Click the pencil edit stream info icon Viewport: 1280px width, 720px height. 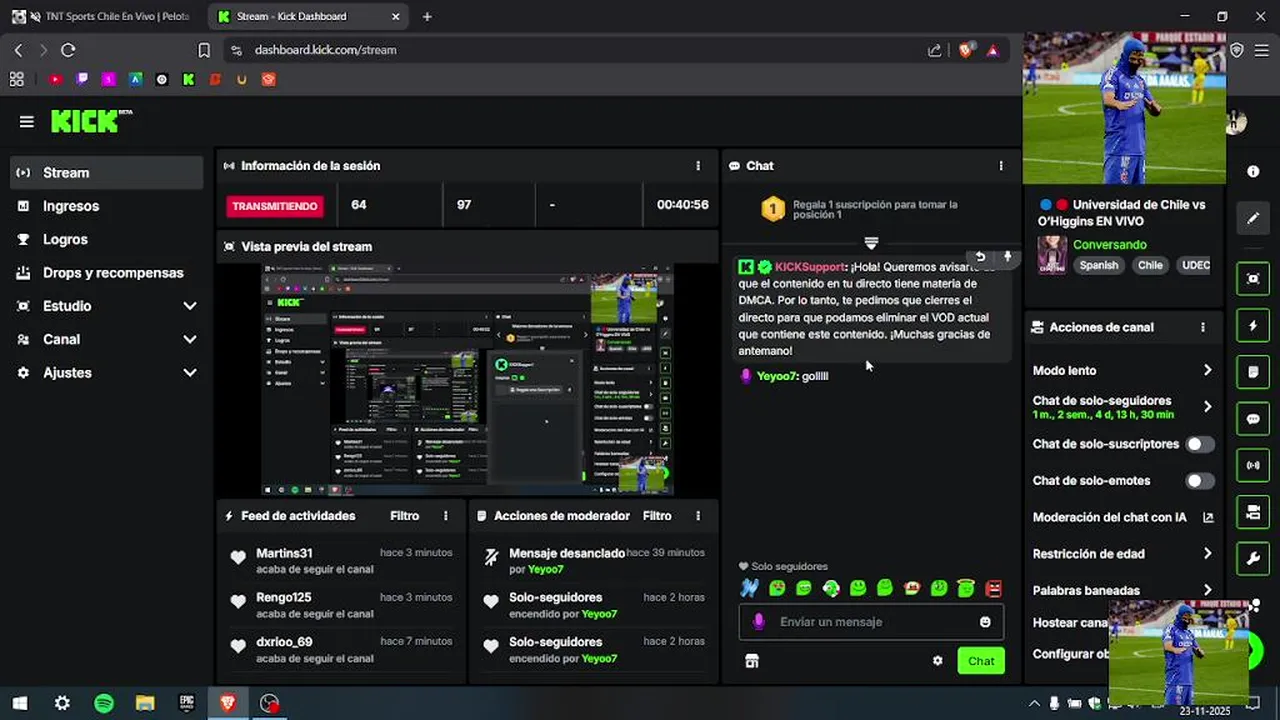(x=1253, y=218)
